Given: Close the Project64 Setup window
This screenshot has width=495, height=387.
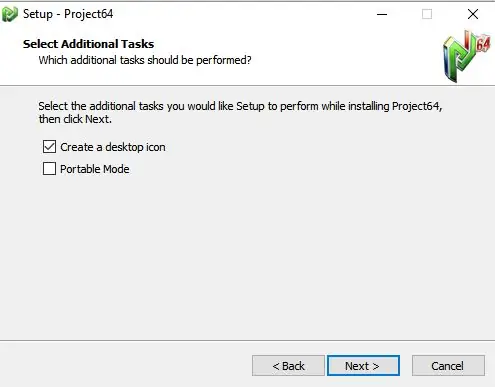Looking at the screenshot, I should pyautogui.click(x=473, y=14).
